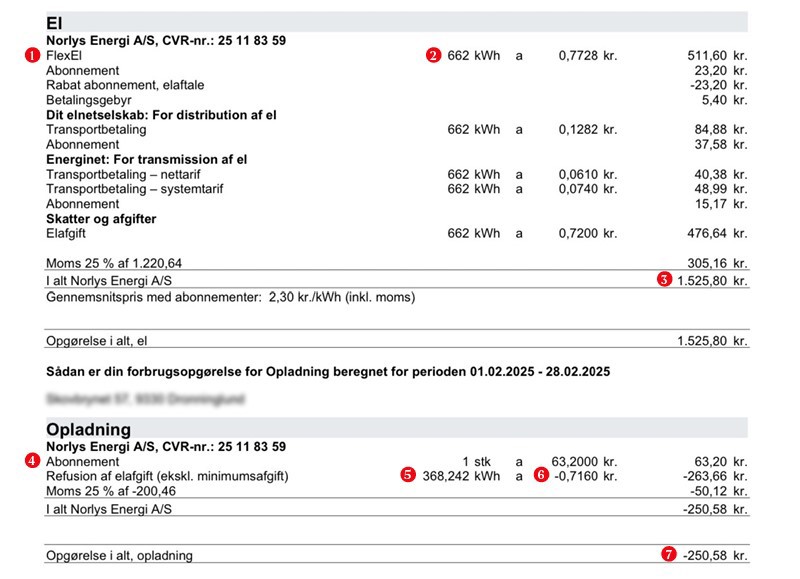Click red marker number 1 beside FlexEl
The width and height of the screenshot is (800, 579).
[32, 56]
